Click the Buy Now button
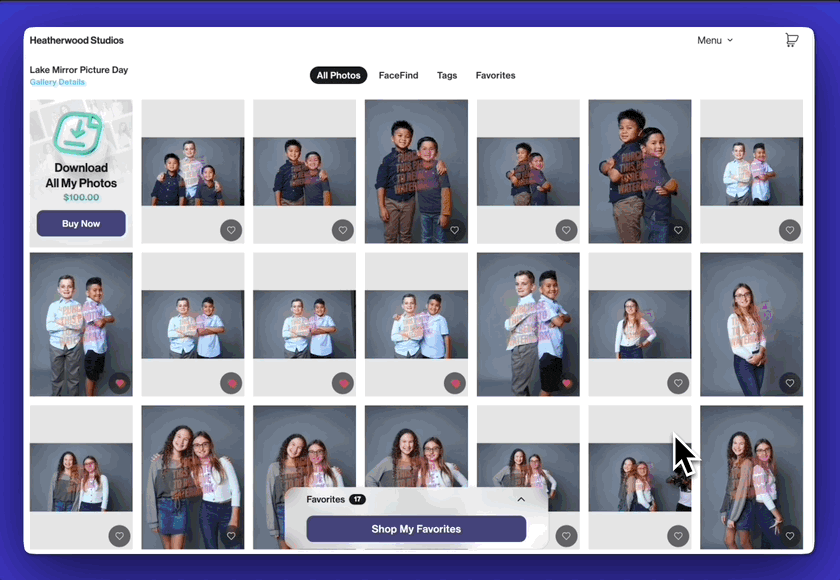 [x=81, y=224]
